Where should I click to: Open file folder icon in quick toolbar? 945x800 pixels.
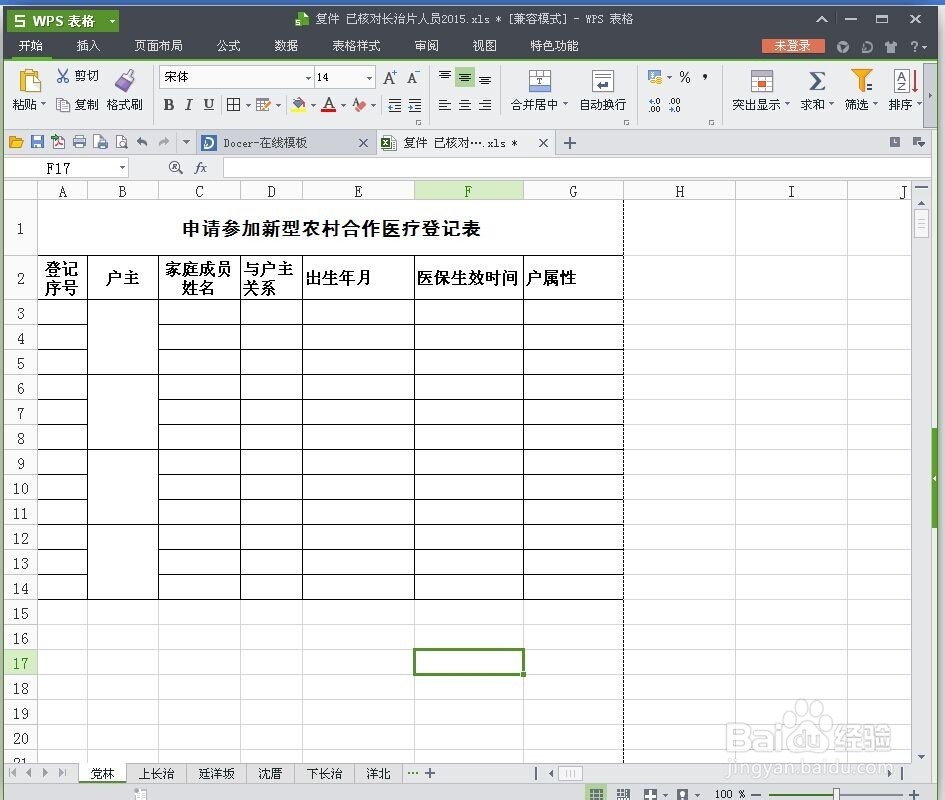(x=16, y=142)
